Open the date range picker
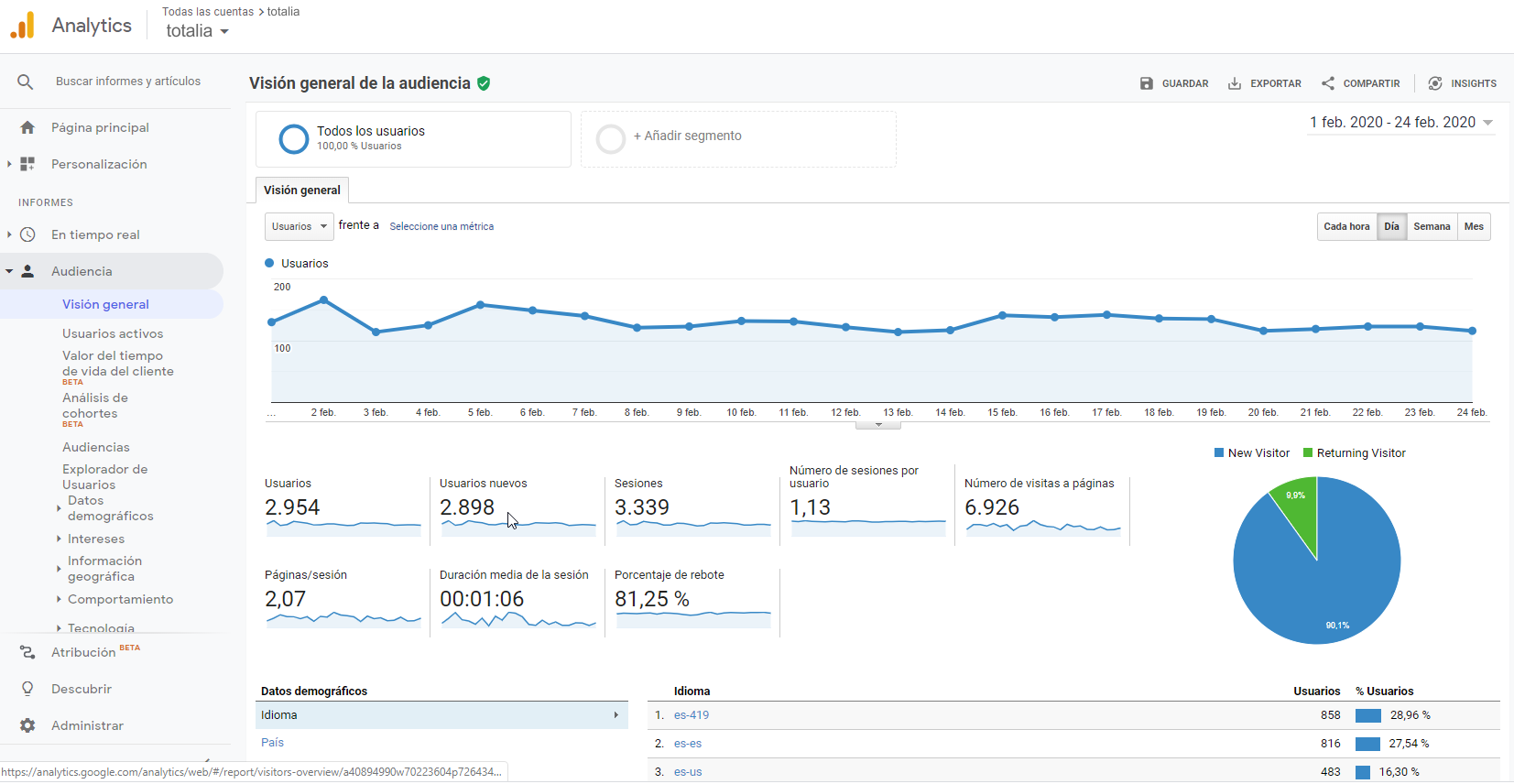The image size is (1514, 784). tap(1401, 123)
